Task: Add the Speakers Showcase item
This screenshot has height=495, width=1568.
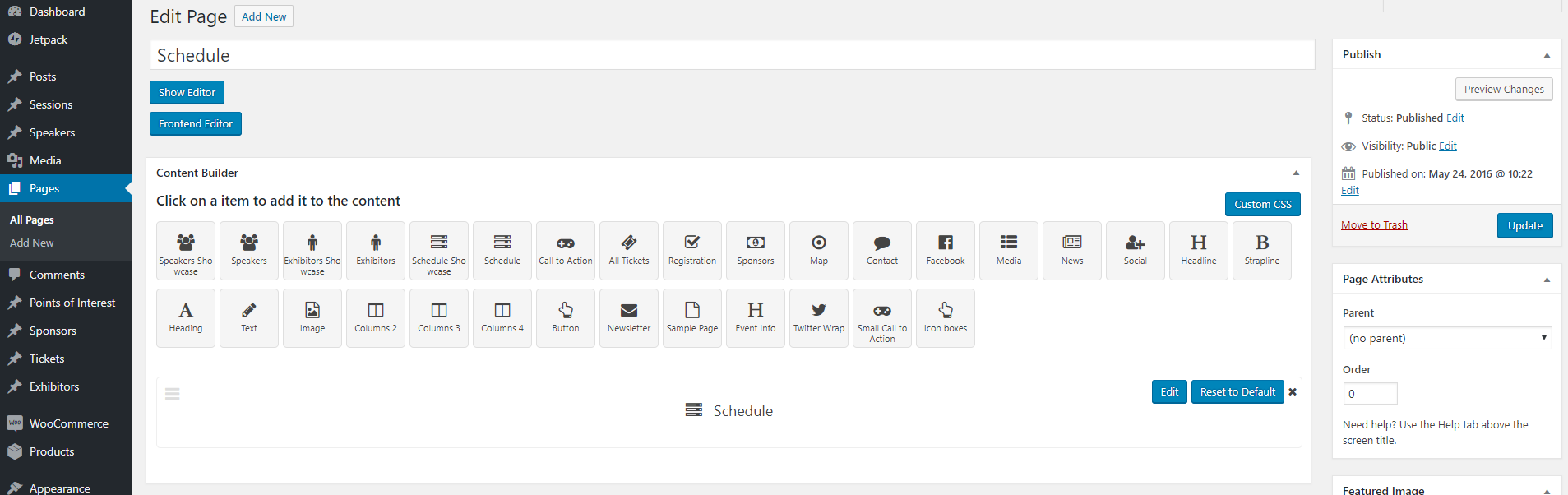Action: 186,251
